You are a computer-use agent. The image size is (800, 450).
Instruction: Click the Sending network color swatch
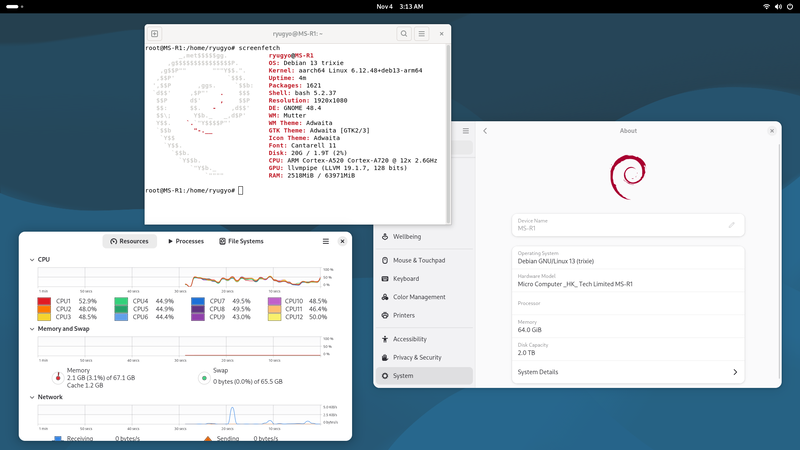(208, 438)
